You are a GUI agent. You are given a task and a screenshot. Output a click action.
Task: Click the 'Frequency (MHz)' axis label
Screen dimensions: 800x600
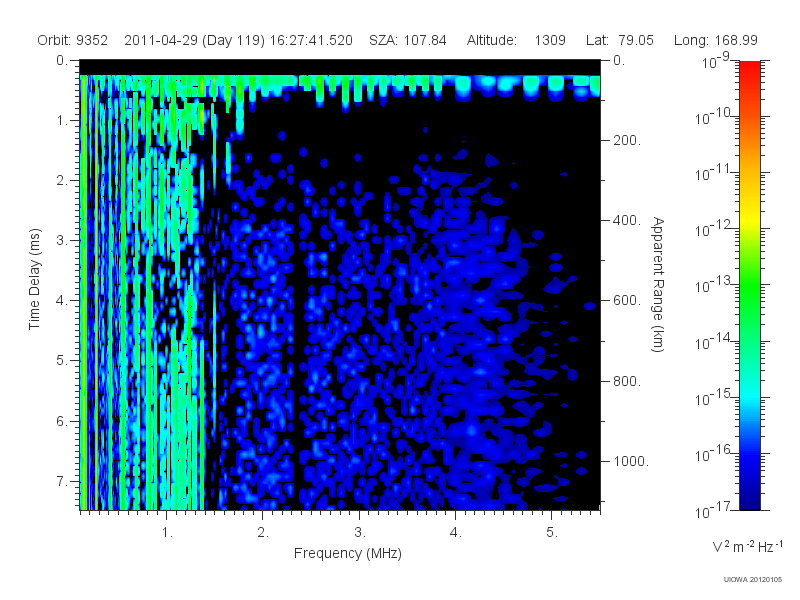click(x=347, y=553)
